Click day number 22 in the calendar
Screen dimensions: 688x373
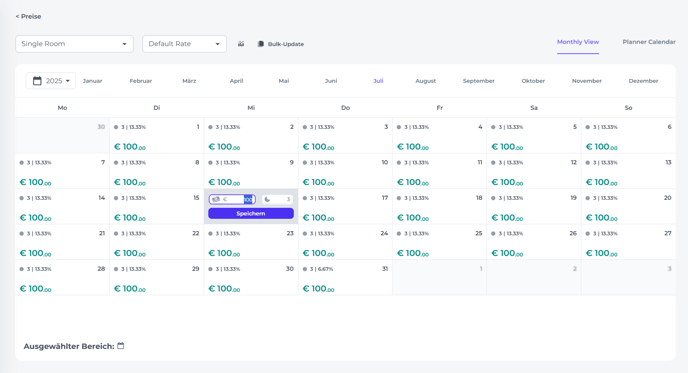pyautogui.click(x=196, y=233)
